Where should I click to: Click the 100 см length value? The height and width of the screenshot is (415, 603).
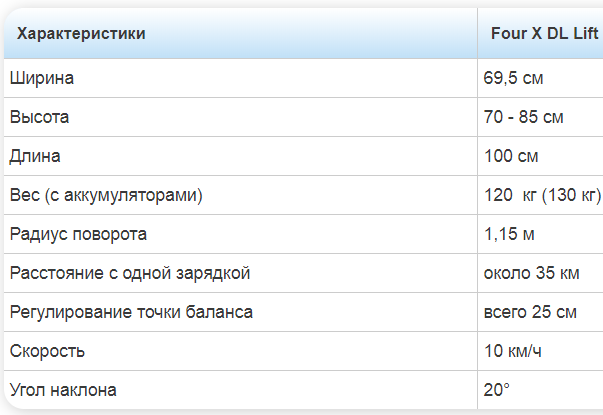511,156
